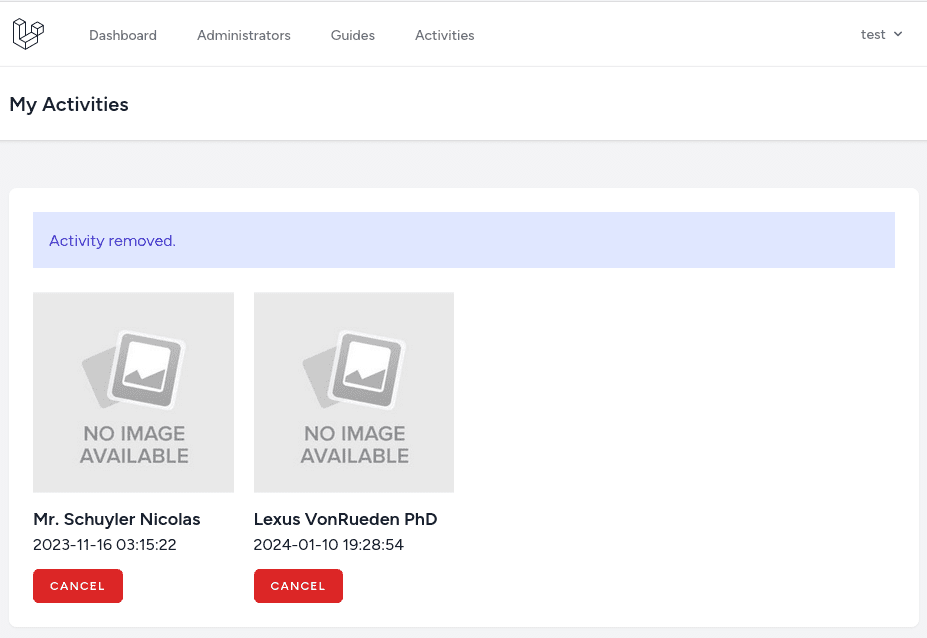Image resolution: width=927 pixels, height=638 pixels.
Task: Click date 2024-01-10 19:28:54
Action: click(329, 545)
